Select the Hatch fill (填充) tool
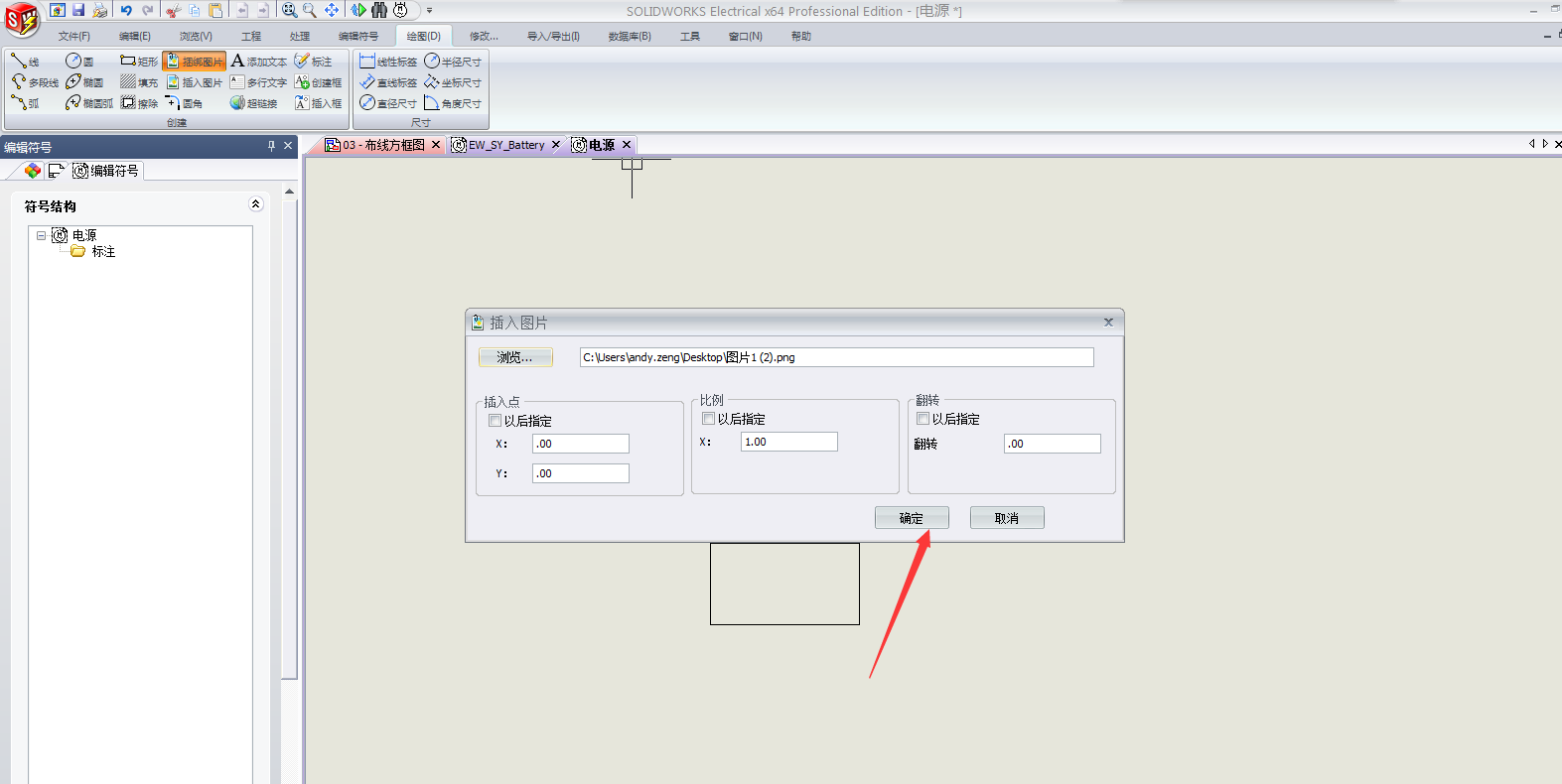Screen dimensions: 1562x784 click(139, 82)
